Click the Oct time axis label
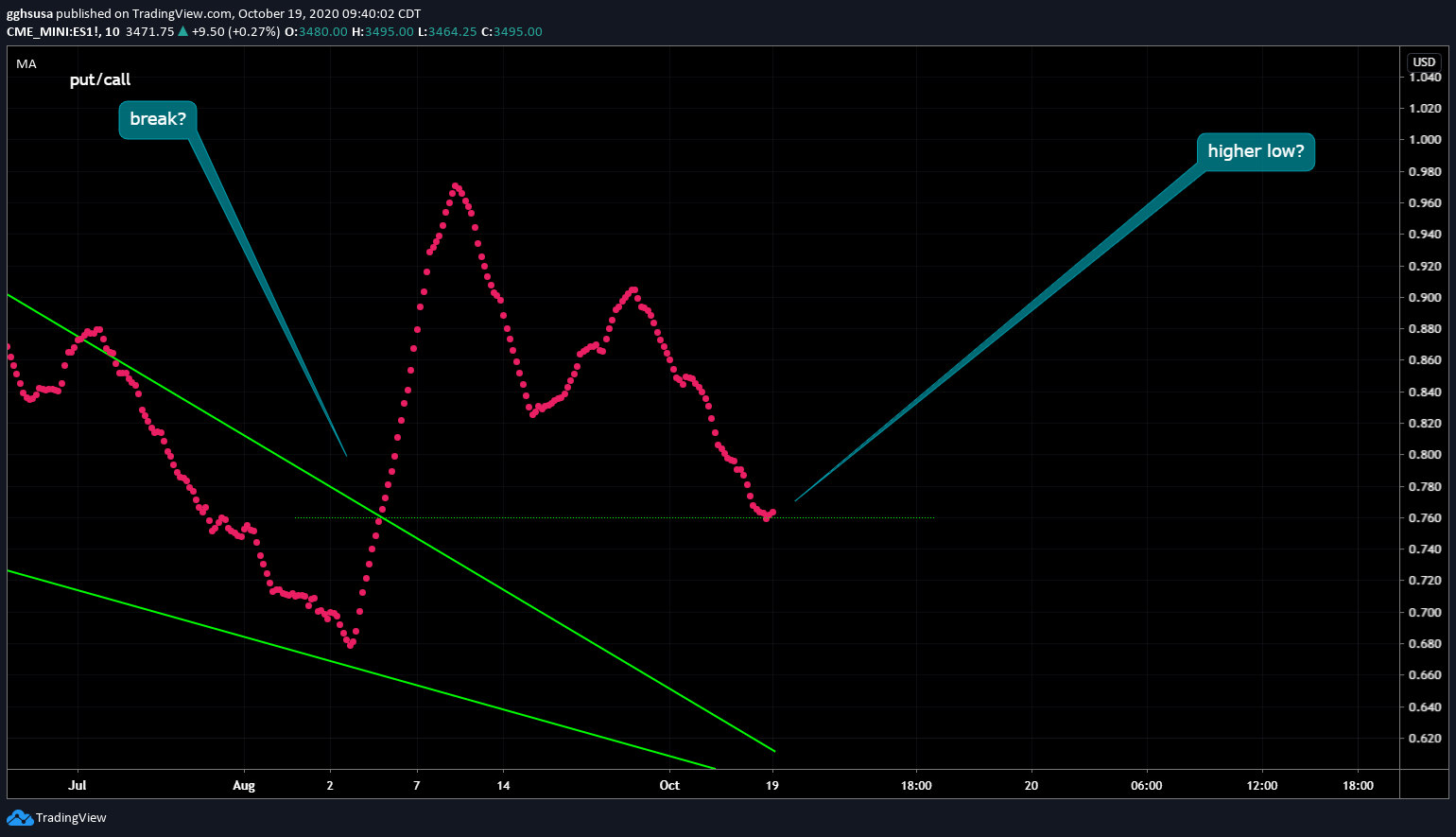Image resolution: width=1456 pixels, height=837 pixels. [669, 785]
